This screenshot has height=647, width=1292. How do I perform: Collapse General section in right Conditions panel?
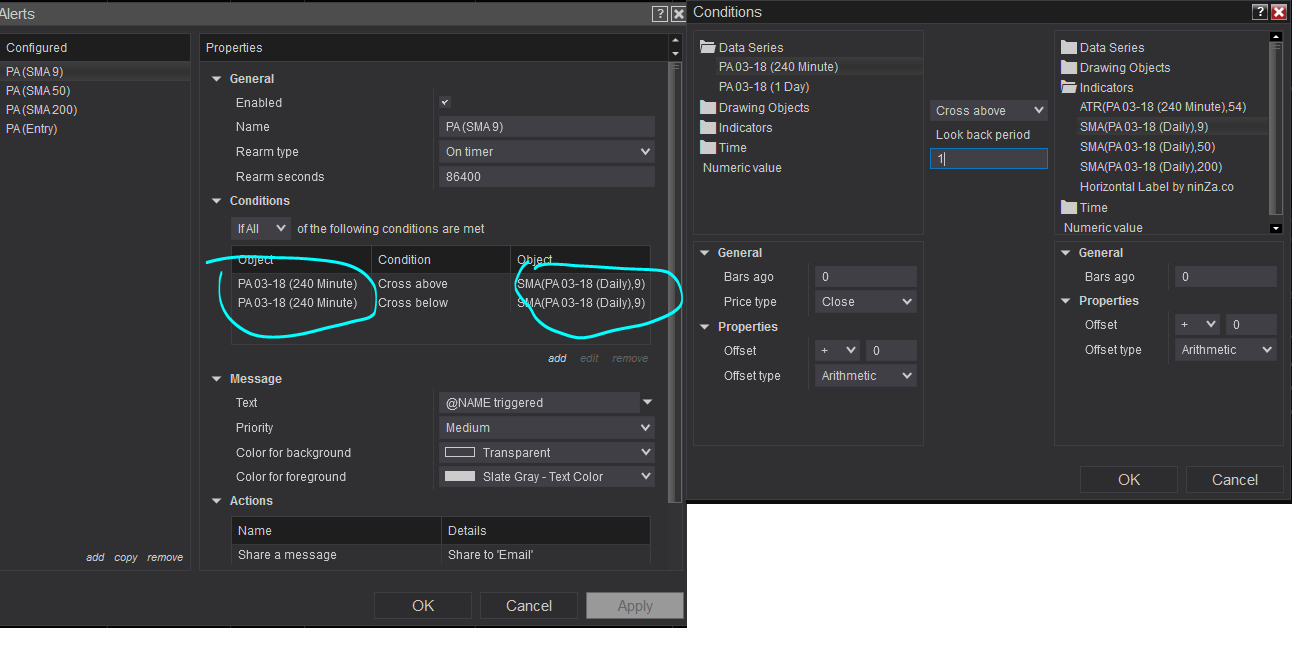[1067, 253]
